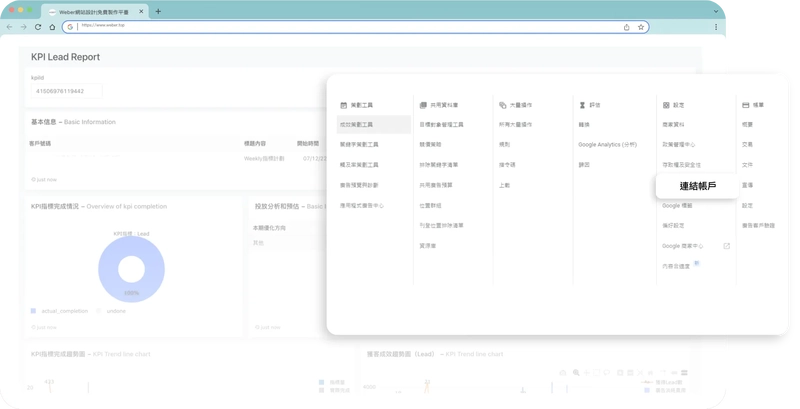This screenshot has height=409, width=800.
Task: Open 廣告客戶驗證 menu item
Action: (759, 225)
